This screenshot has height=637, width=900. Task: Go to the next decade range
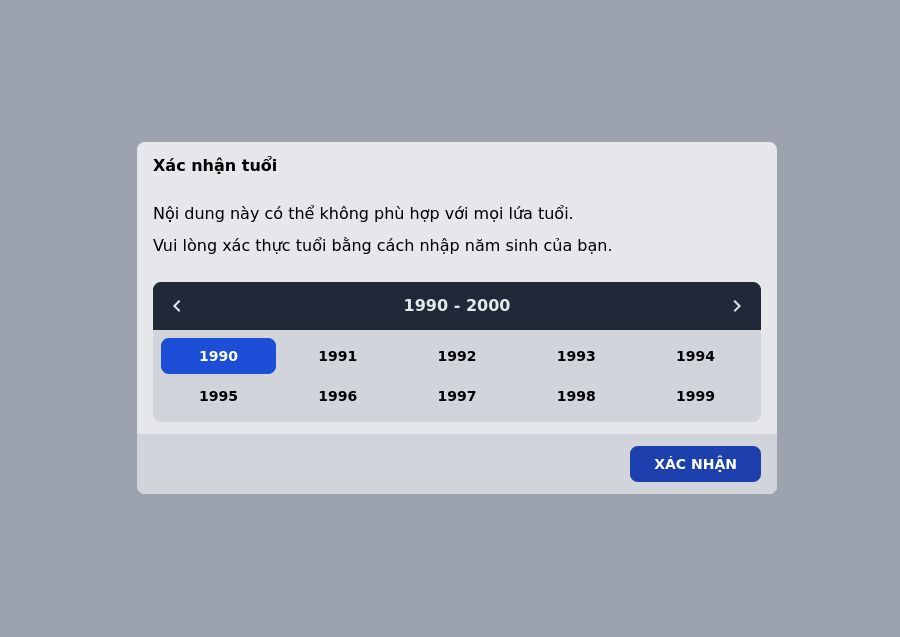tap(737, 306)
